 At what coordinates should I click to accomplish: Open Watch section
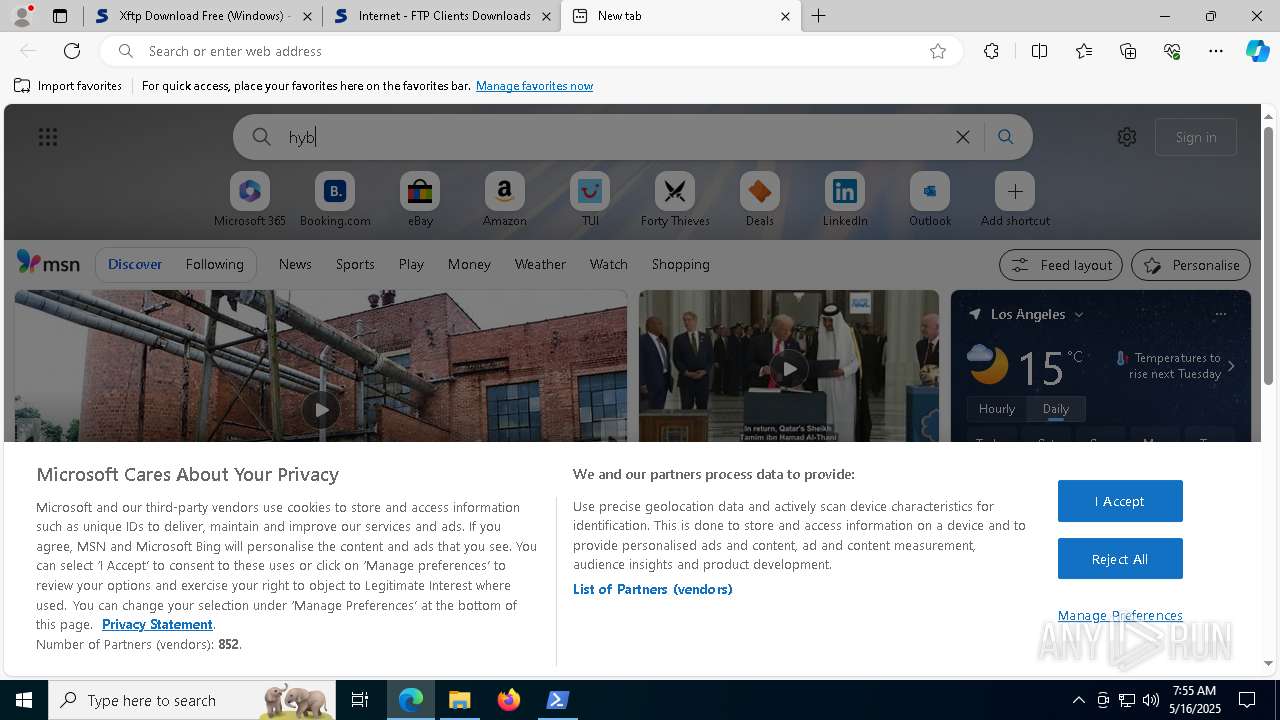(609, 264)
